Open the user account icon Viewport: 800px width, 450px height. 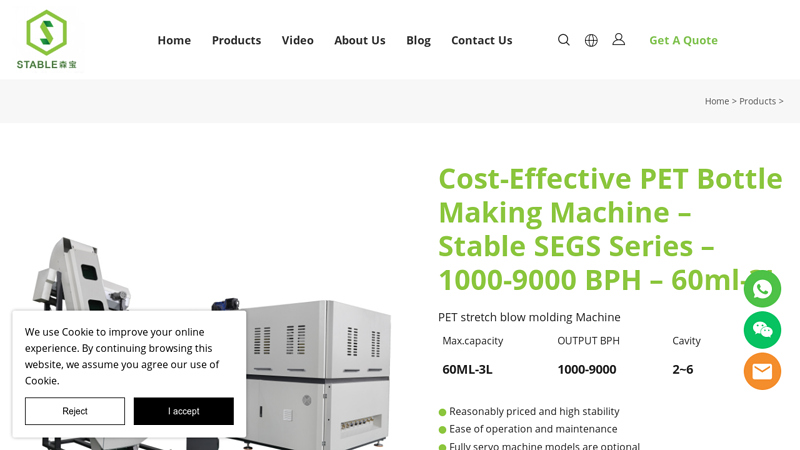(x=618, y=39)
